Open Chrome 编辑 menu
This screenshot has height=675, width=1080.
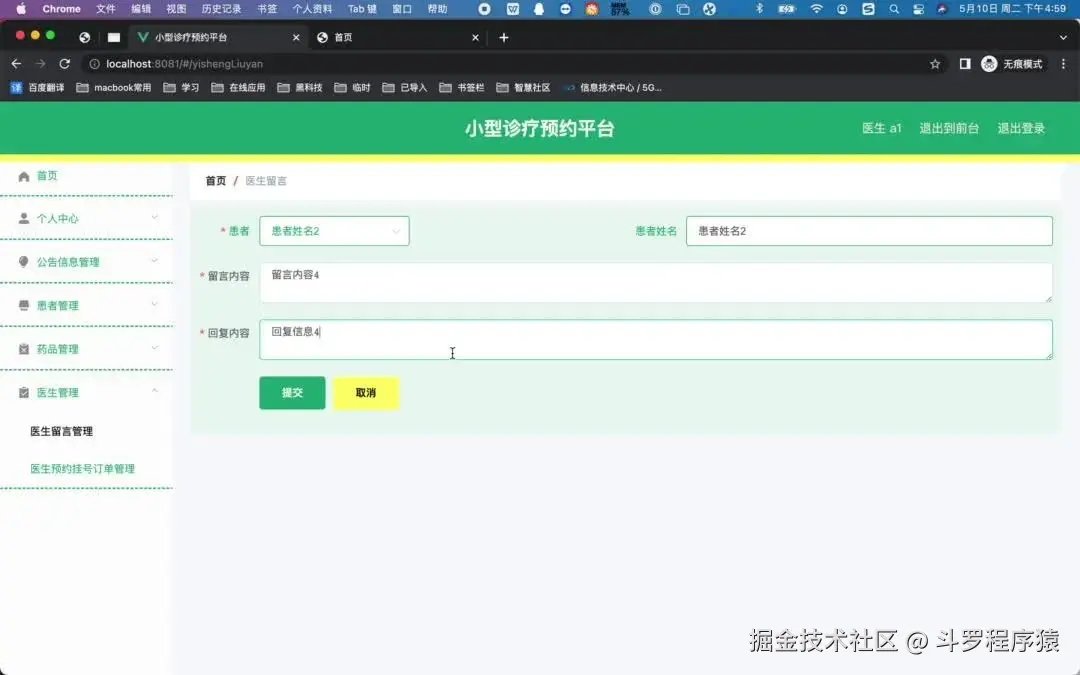tap(141, 9)
